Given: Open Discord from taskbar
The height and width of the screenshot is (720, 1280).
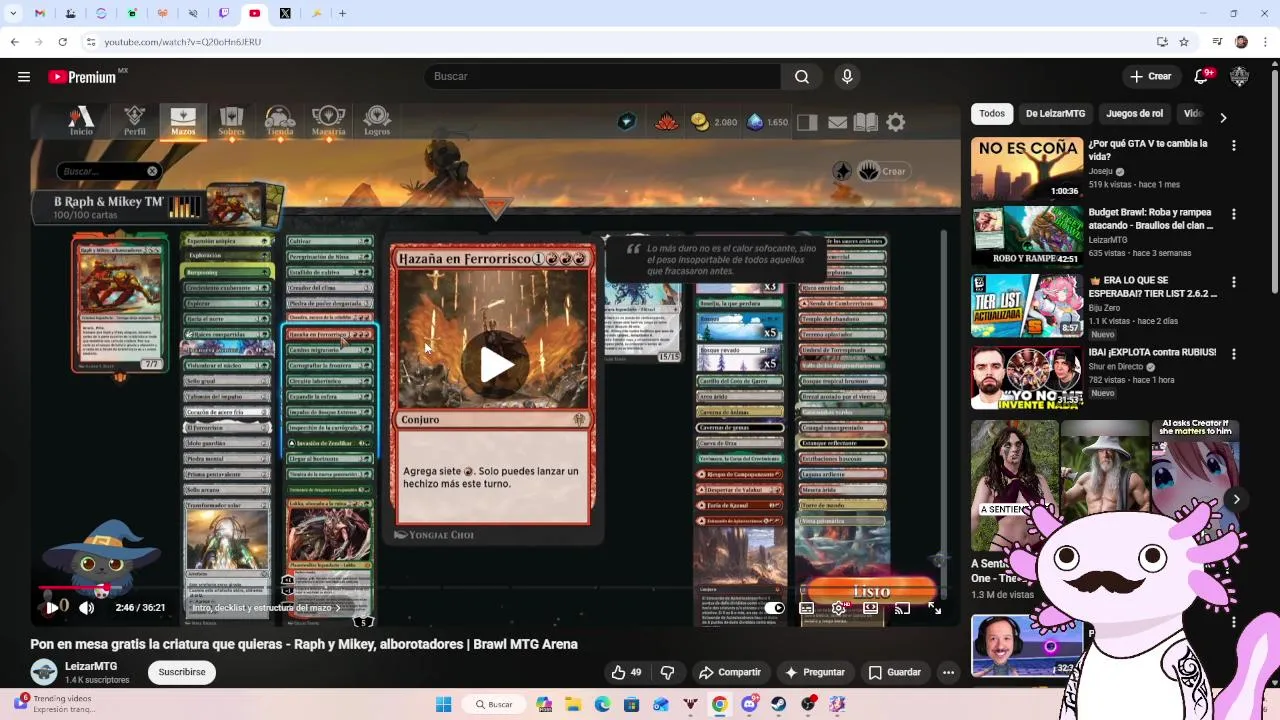Looking at the screenshot, I should coord(749,704).
